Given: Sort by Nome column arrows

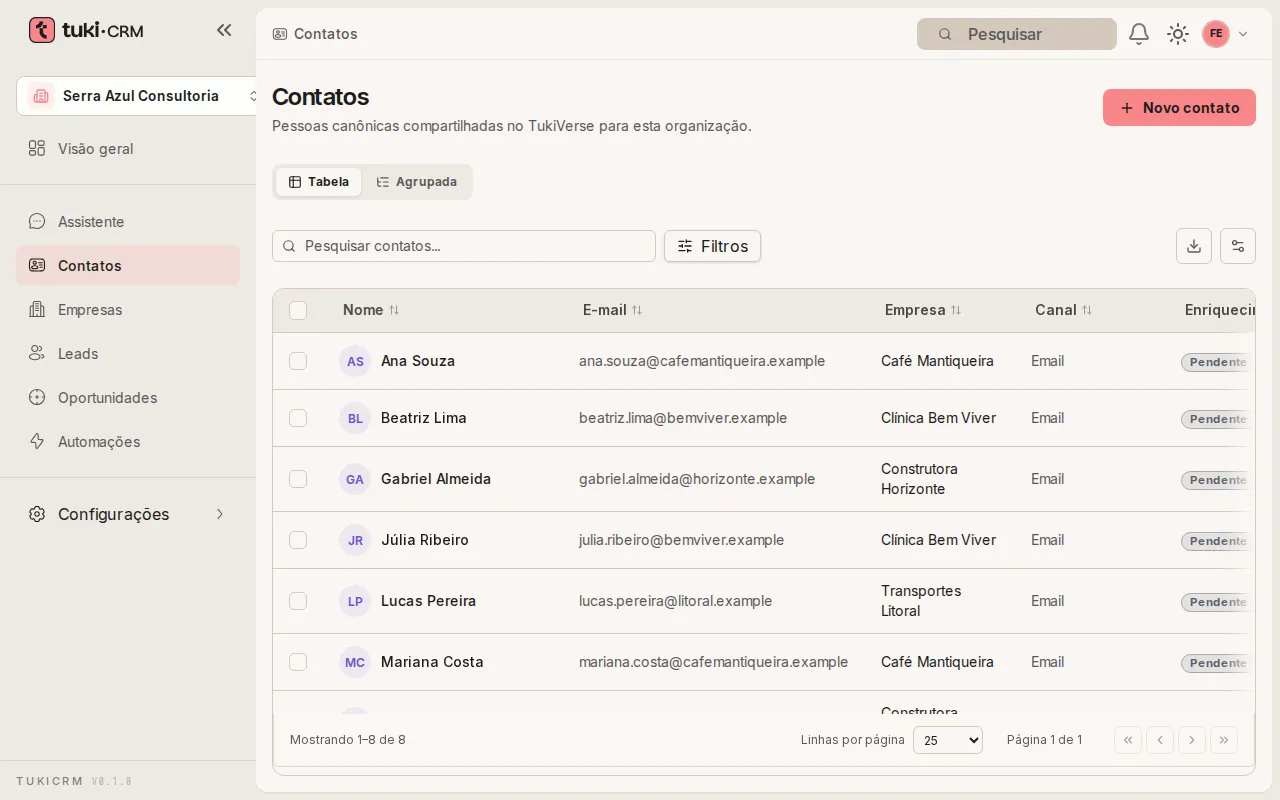Looking at the screenshot, I should (x=394, y=310).
